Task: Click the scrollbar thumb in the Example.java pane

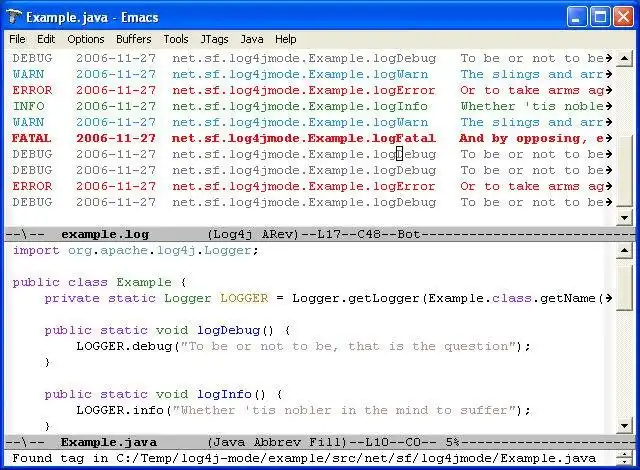Action: click(x=624, y=286)
